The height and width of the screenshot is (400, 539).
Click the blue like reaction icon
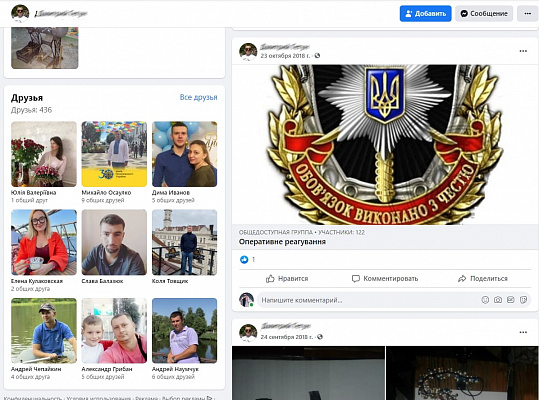coord(244,259)
